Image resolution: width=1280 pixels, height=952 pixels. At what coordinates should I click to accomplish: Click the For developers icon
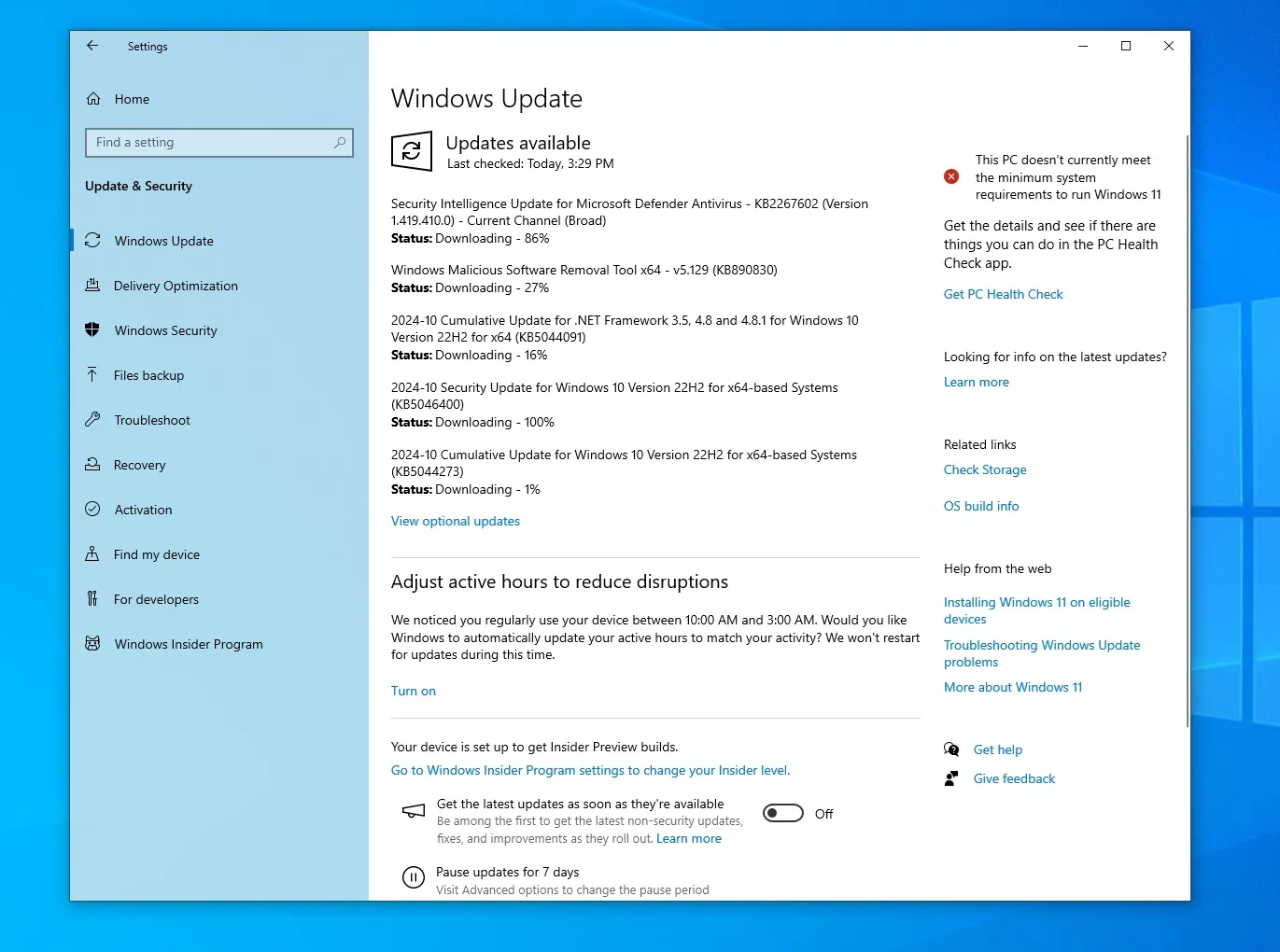(92, 598)
